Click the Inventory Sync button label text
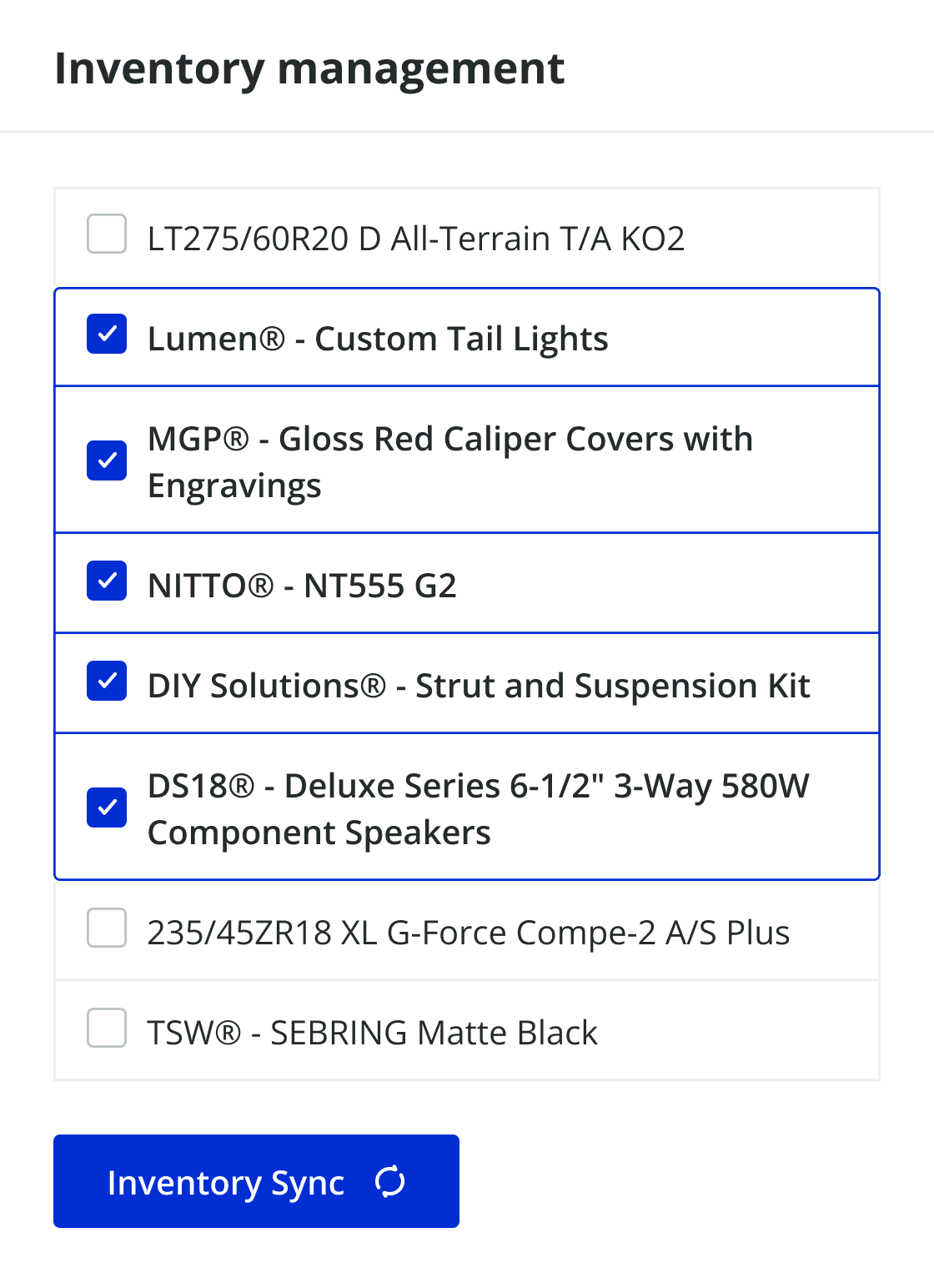 pos(227,1181)
